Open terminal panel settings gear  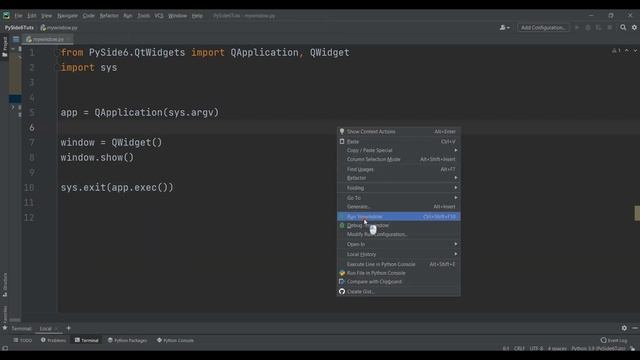pyautogui.click(x=624, y=328)
